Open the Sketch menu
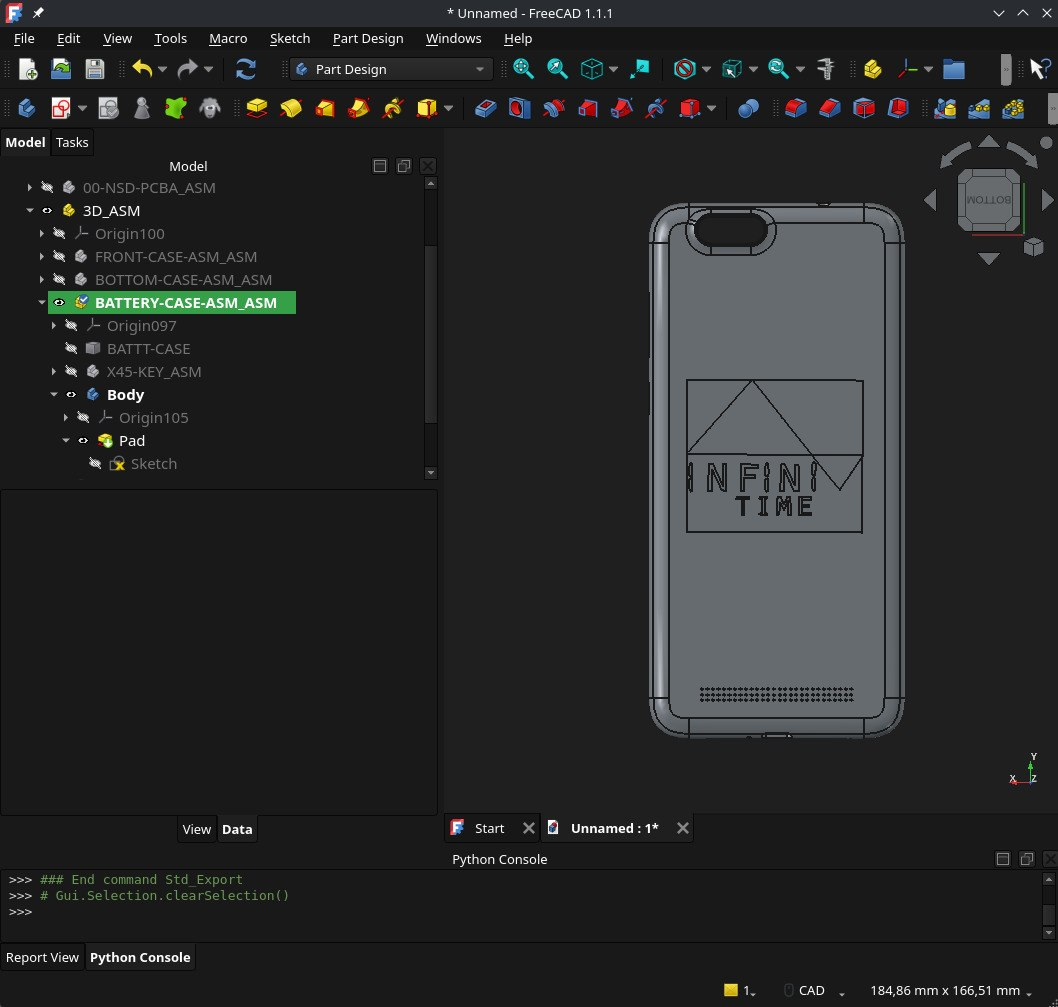 tap(290, 38)
